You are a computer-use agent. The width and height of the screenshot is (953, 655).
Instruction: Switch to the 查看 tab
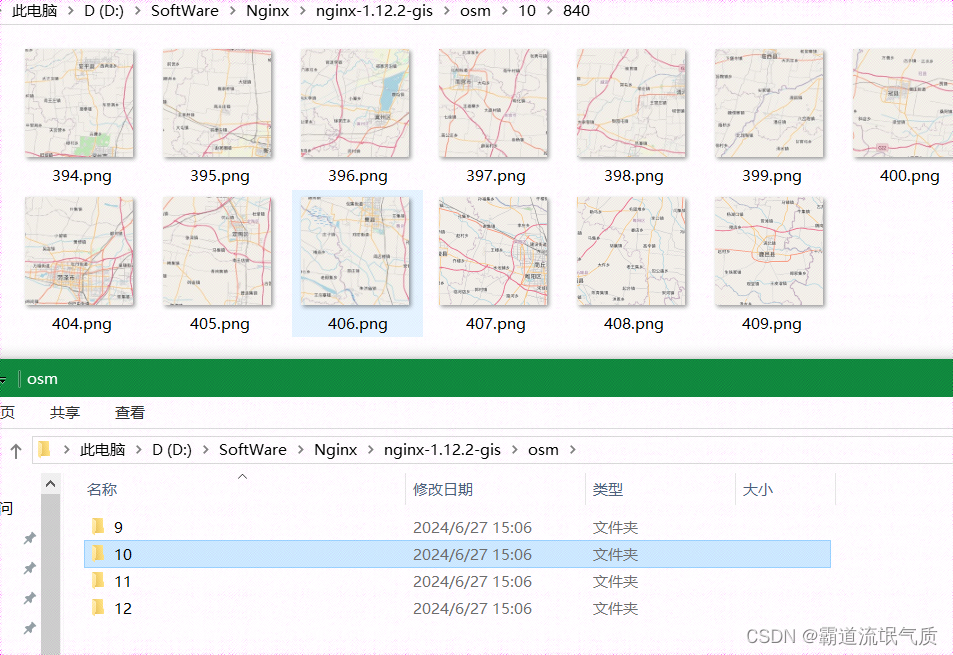tap(130, 412)
